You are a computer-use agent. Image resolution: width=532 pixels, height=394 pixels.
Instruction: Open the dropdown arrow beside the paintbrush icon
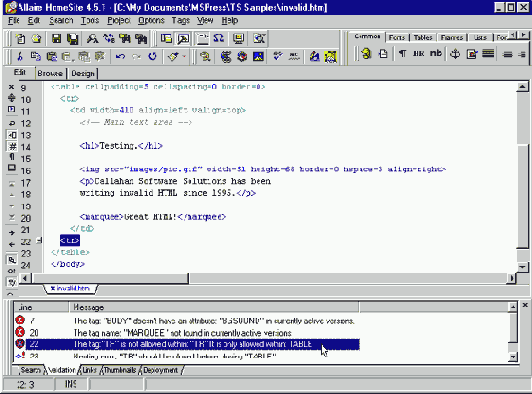[185, 56]
